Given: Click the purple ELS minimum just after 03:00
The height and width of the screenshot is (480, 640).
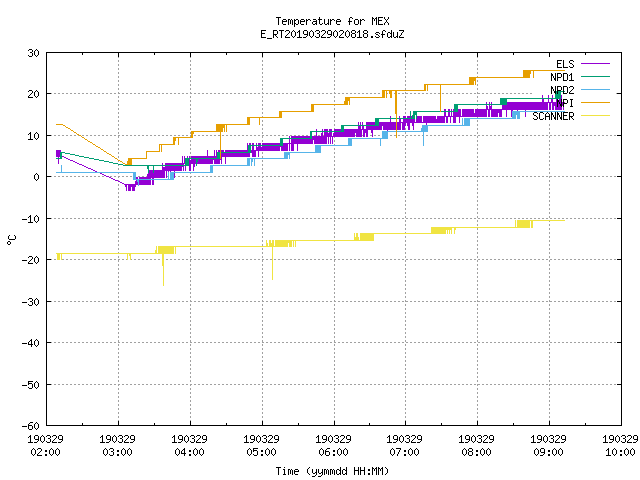Looking at the screenshot, I should click(x=130, y=188).
